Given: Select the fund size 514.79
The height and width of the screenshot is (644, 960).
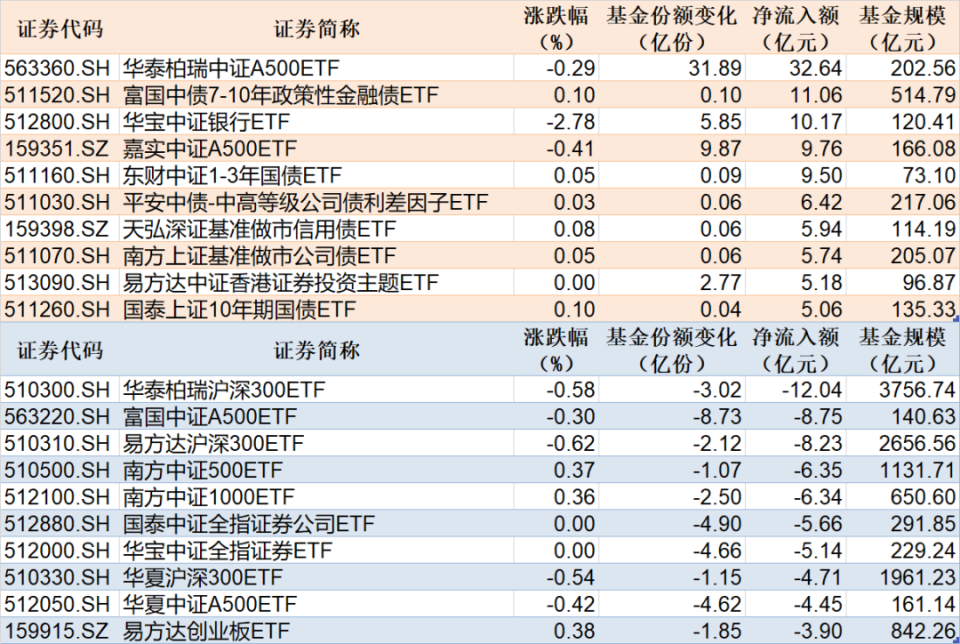Looking at the screenshot, I should 923,95.
